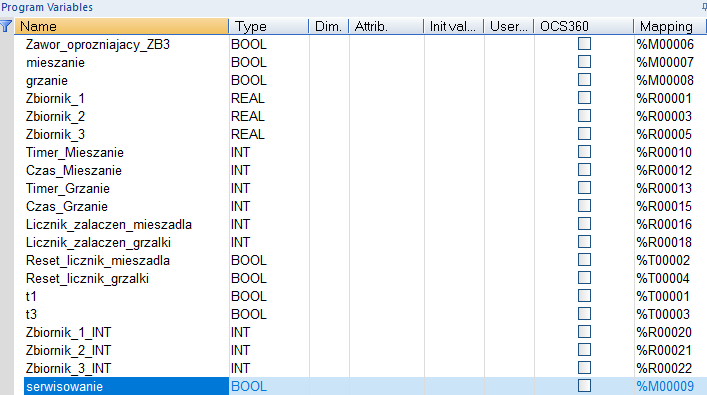Toggle OCS360 checkbox for Zbiornik_3_INT
Viewport: 707px width, 395px height.
pyautogui.click(x=584, y=368)
